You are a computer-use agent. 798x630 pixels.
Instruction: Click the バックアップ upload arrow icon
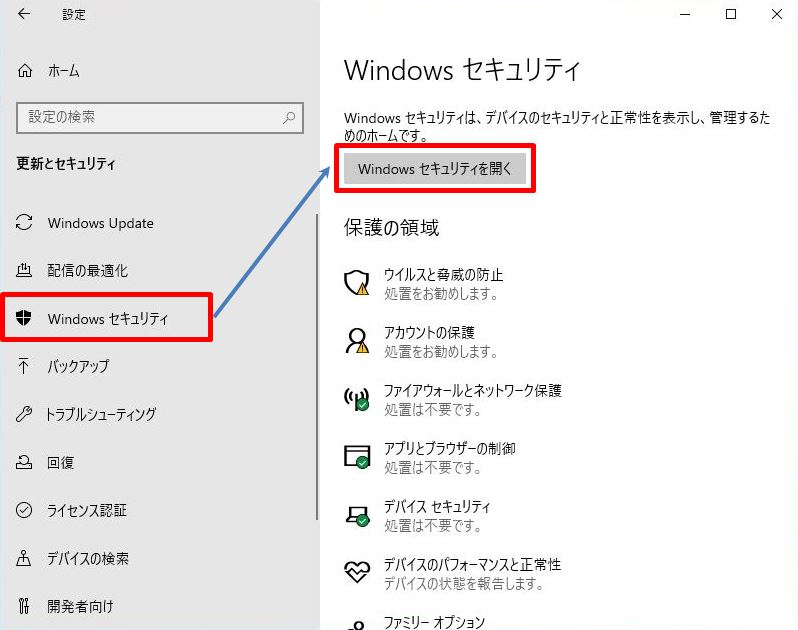point(23,365)
